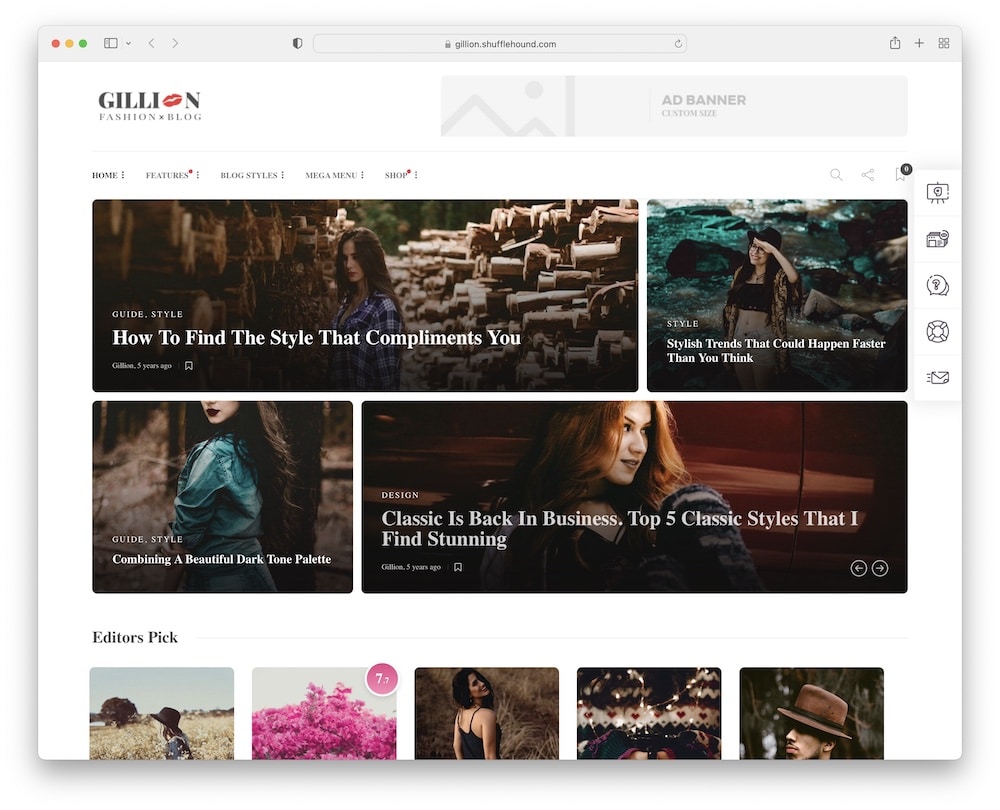Image resolution: width=1000 pixels, height=810 pixels.
Task: Click the question chat bubble icon
Action: pyautogui.click(x=938, y=285)
